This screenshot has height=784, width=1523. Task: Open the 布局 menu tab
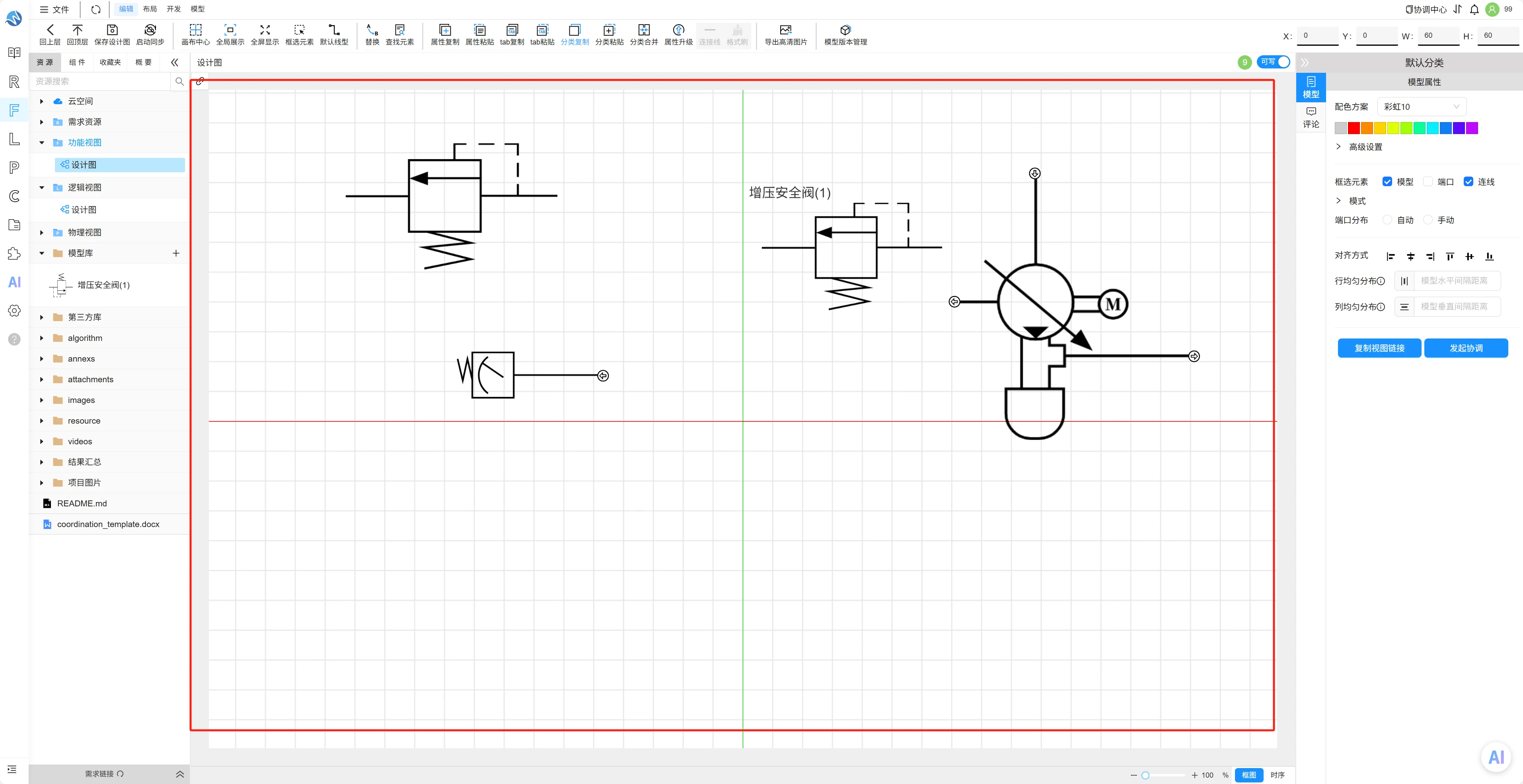(150, 9)
